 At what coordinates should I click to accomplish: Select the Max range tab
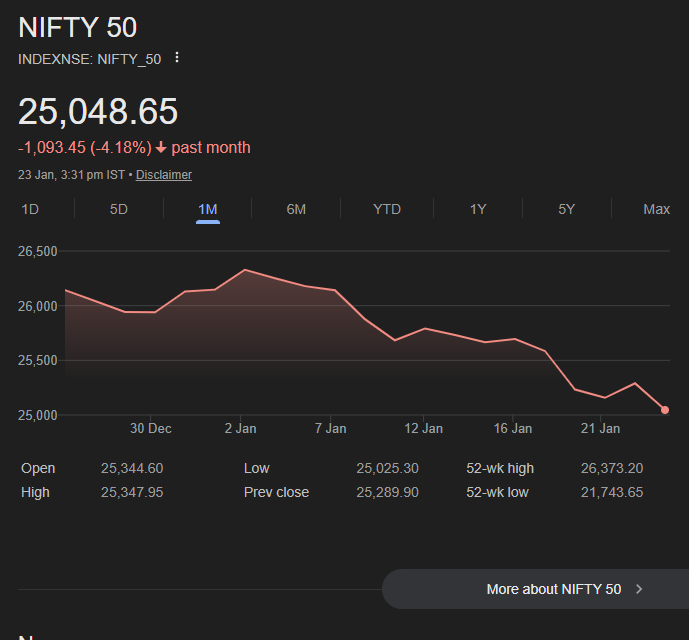656,209
